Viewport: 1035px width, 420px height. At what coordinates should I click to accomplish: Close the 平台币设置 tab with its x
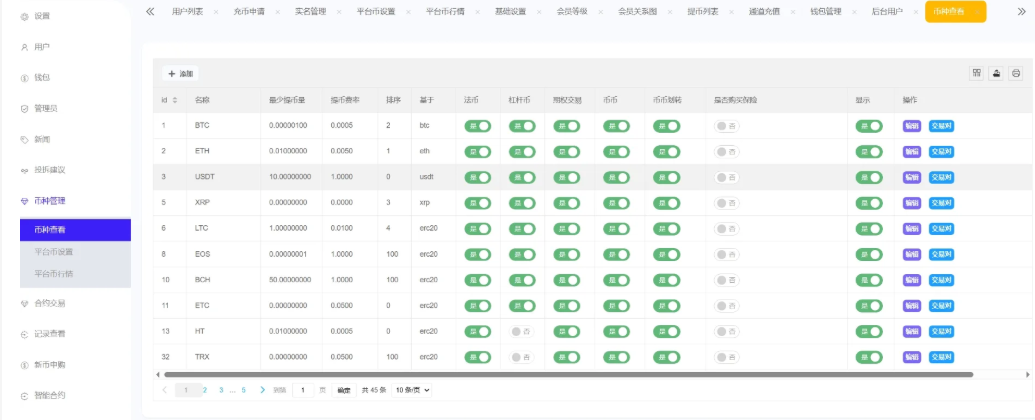pyautogui.click(x=408, y=12)
